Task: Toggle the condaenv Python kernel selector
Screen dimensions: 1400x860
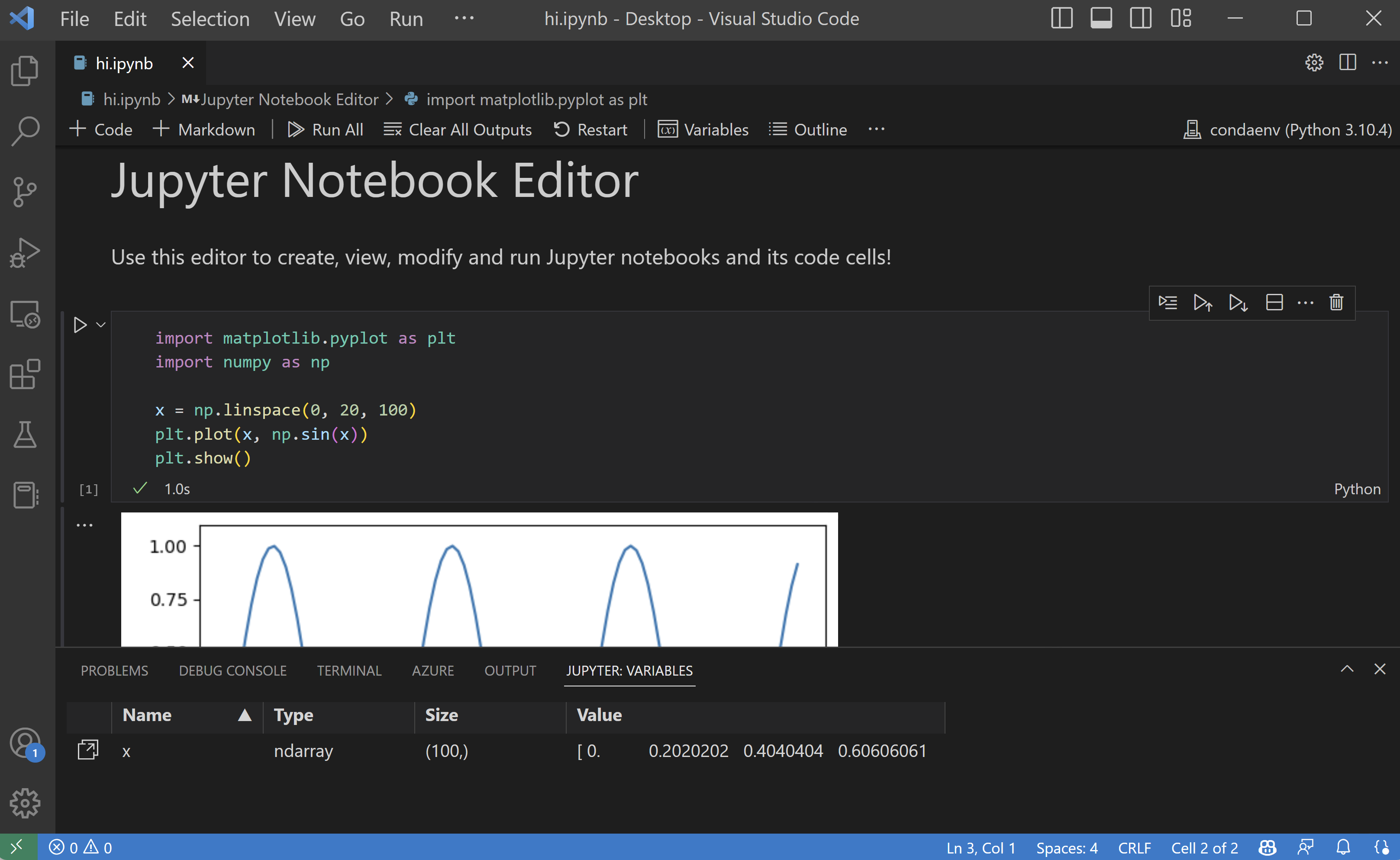Action: 1290,130
